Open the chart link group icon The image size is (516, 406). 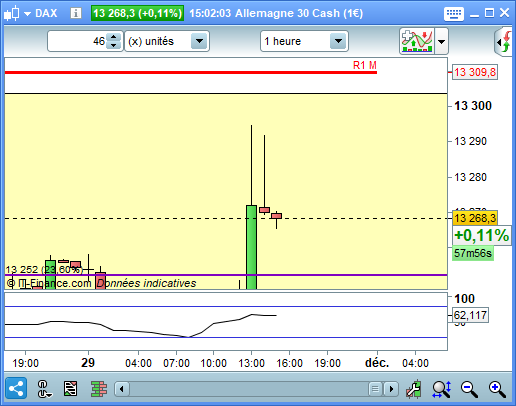(44, 389)
